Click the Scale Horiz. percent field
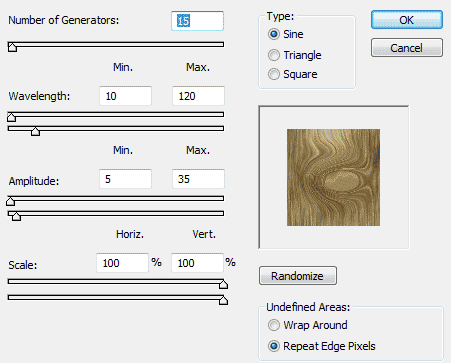 (x=122, y=263)
